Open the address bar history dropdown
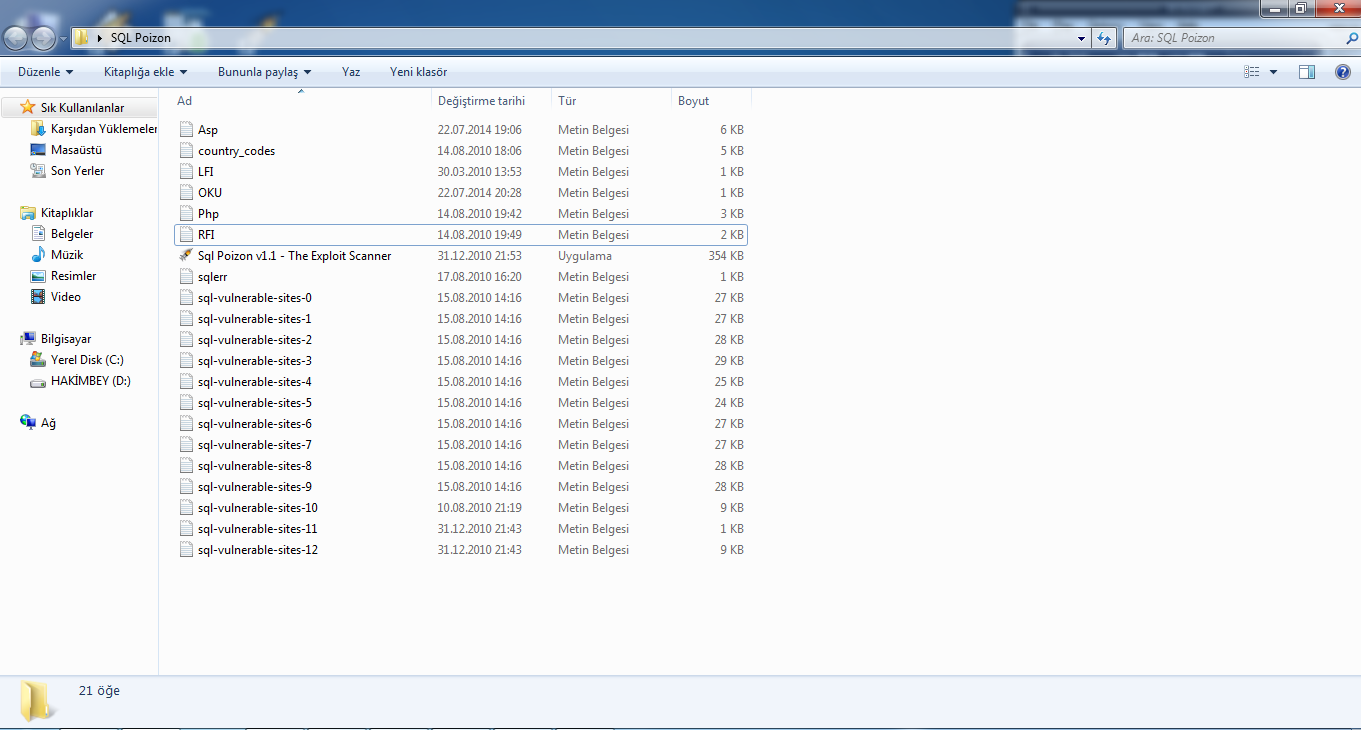The height and width of the screenshot is (730, 1361). tap(1082, 38)
